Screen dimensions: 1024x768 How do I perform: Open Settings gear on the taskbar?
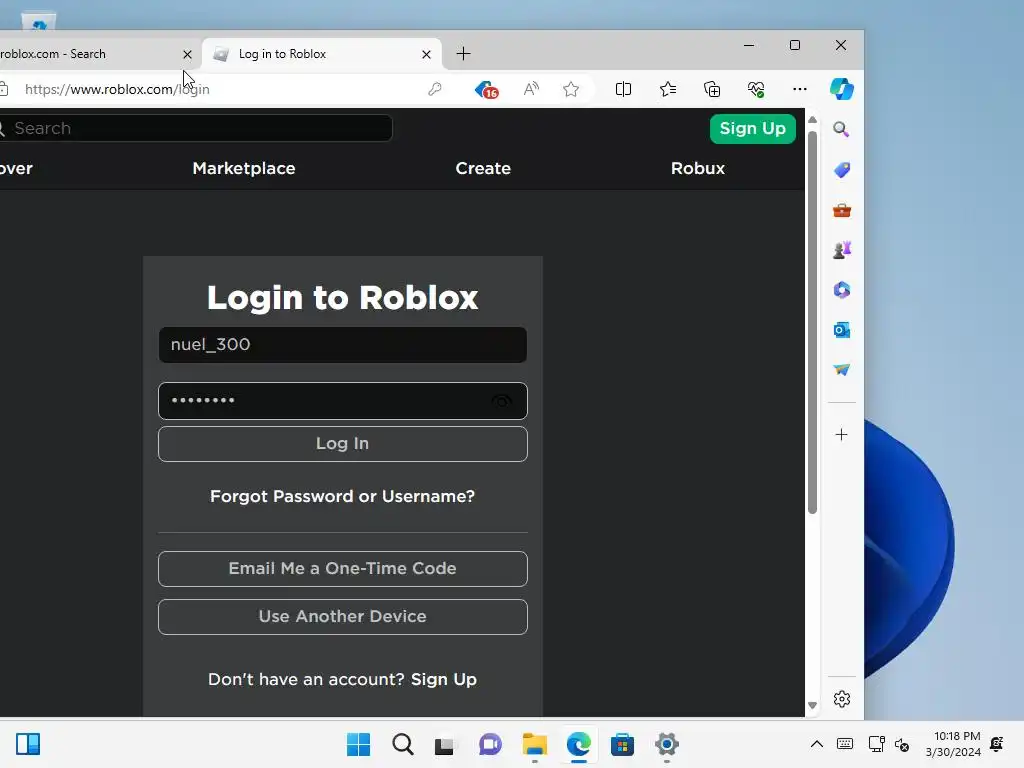click(x=667, y=744)
